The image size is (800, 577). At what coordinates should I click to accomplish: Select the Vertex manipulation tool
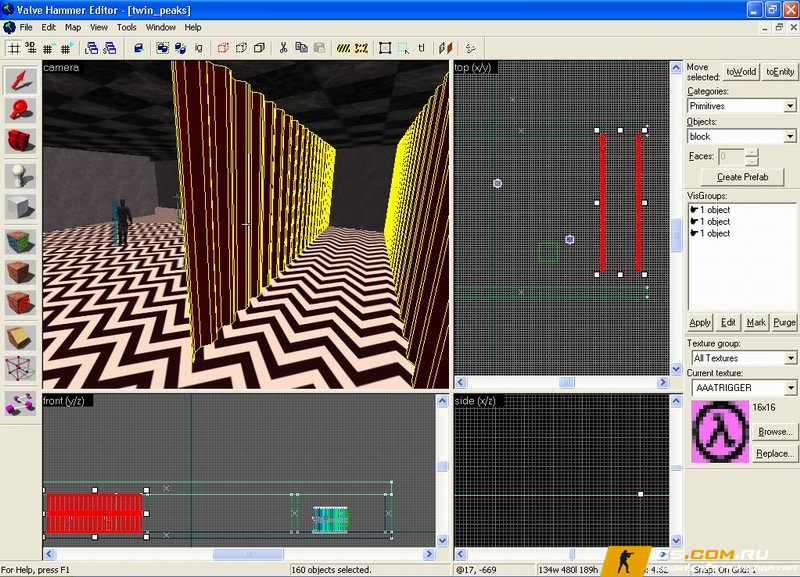(x=20, y=368)
